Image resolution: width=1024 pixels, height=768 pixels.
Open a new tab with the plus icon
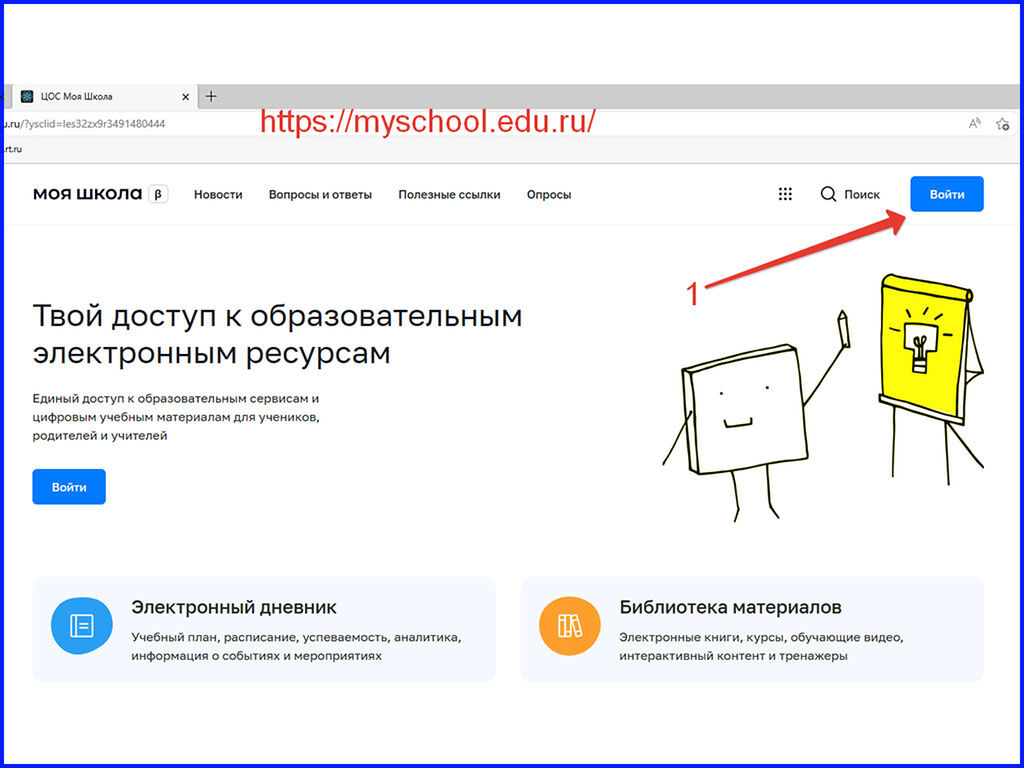tap(210, 96)
